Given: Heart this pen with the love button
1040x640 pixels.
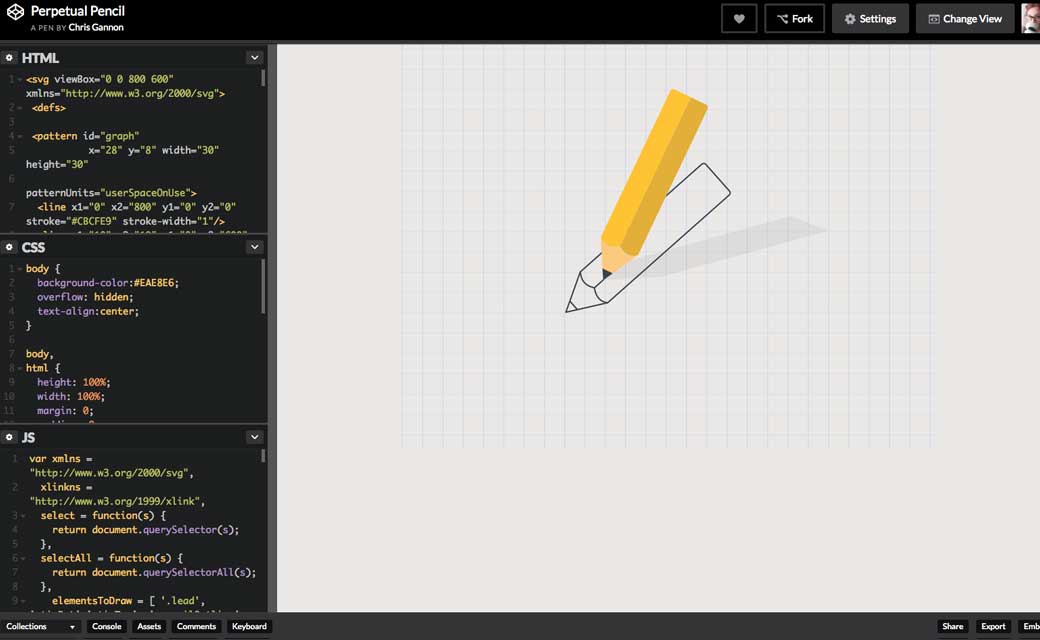Looking at the screenshot, I should (x=739, y=19).
